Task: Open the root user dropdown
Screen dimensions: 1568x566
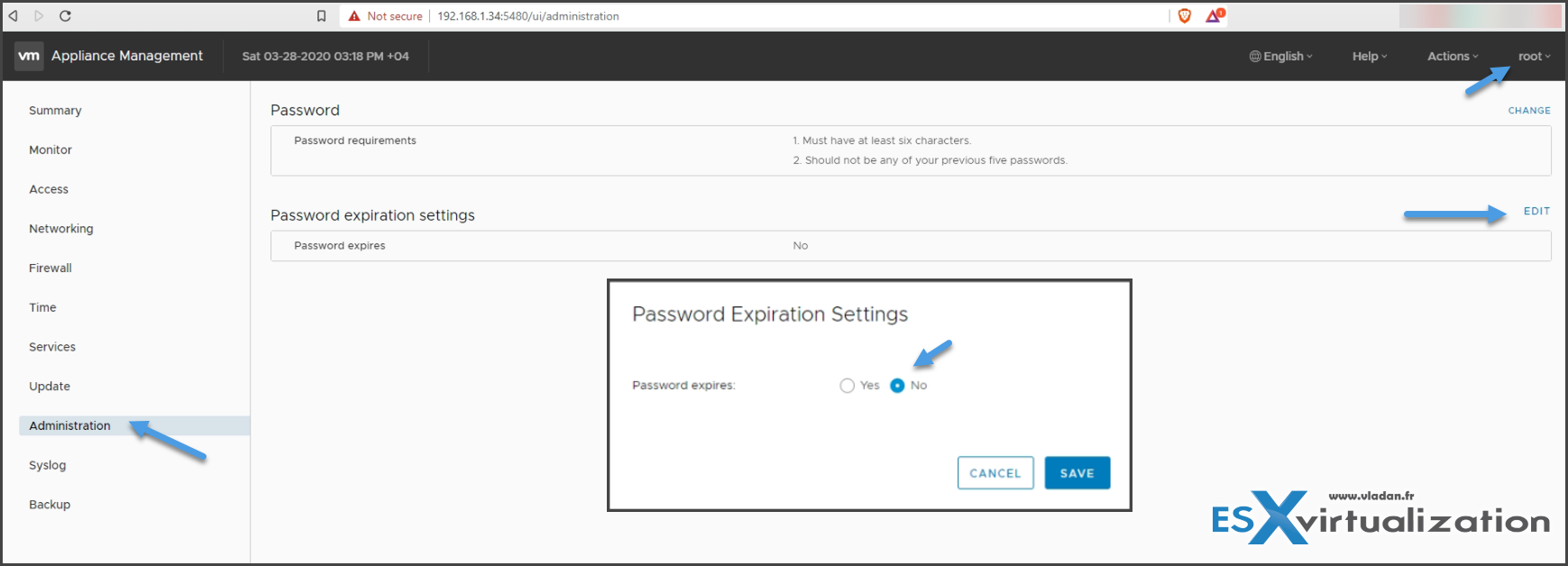Action: tap(1534, 56)
